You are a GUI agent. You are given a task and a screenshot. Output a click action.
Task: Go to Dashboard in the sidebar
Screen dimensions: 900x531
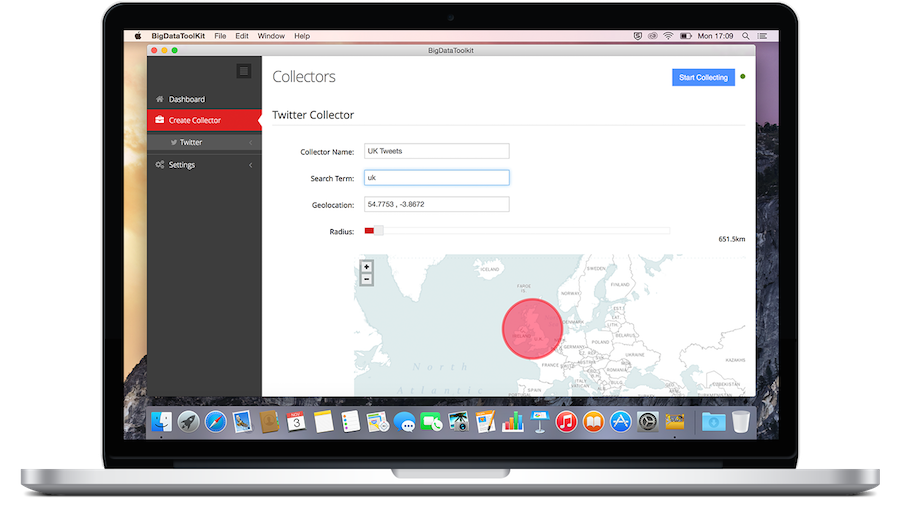coord(204,99)
